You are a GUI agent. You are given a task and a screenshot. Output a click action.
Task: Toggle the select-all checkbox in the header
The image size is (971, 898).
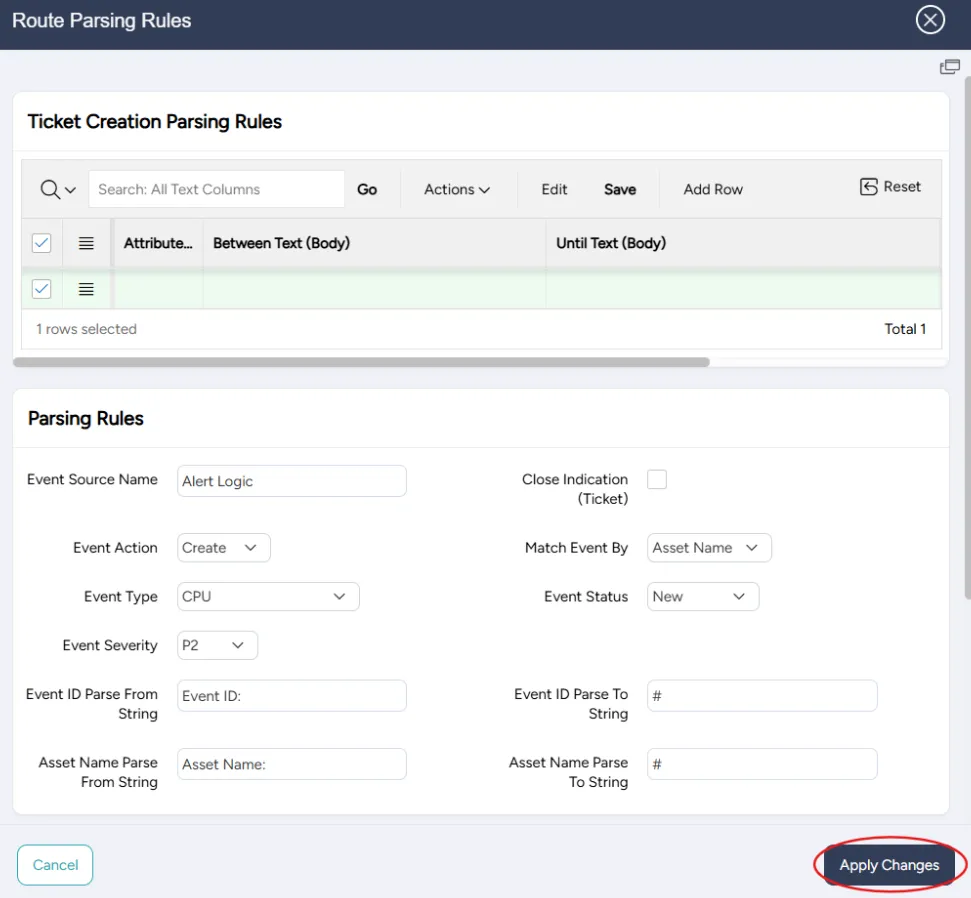click(x=41, y=243)
